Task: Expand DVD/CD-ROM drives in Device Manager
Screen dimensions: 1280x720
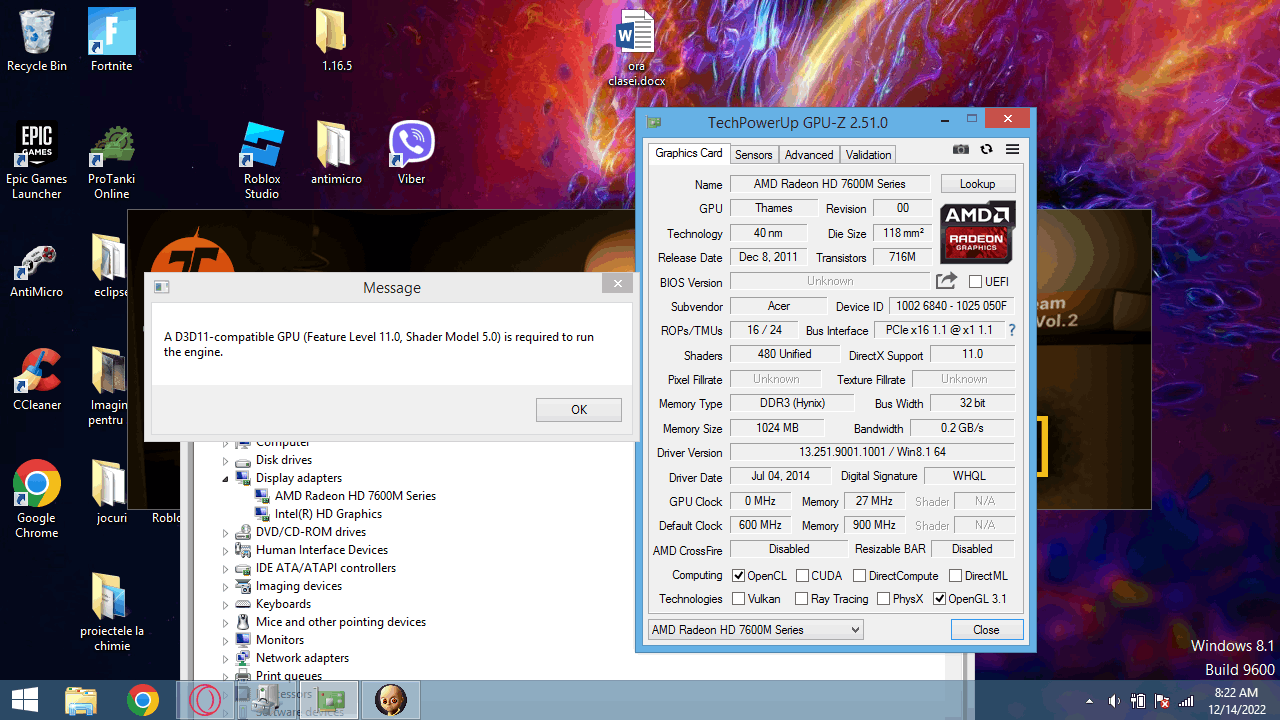Action: [226, 533]
